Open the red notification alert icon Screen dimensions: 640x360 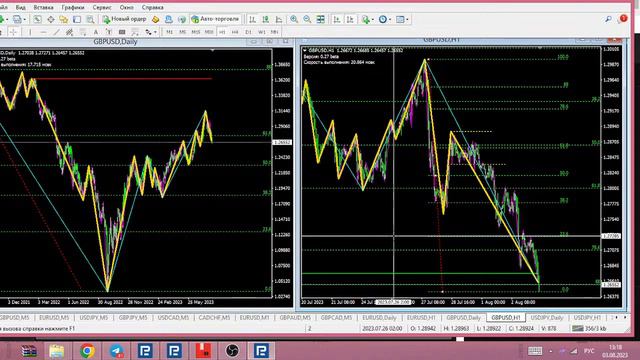[623, 18]
